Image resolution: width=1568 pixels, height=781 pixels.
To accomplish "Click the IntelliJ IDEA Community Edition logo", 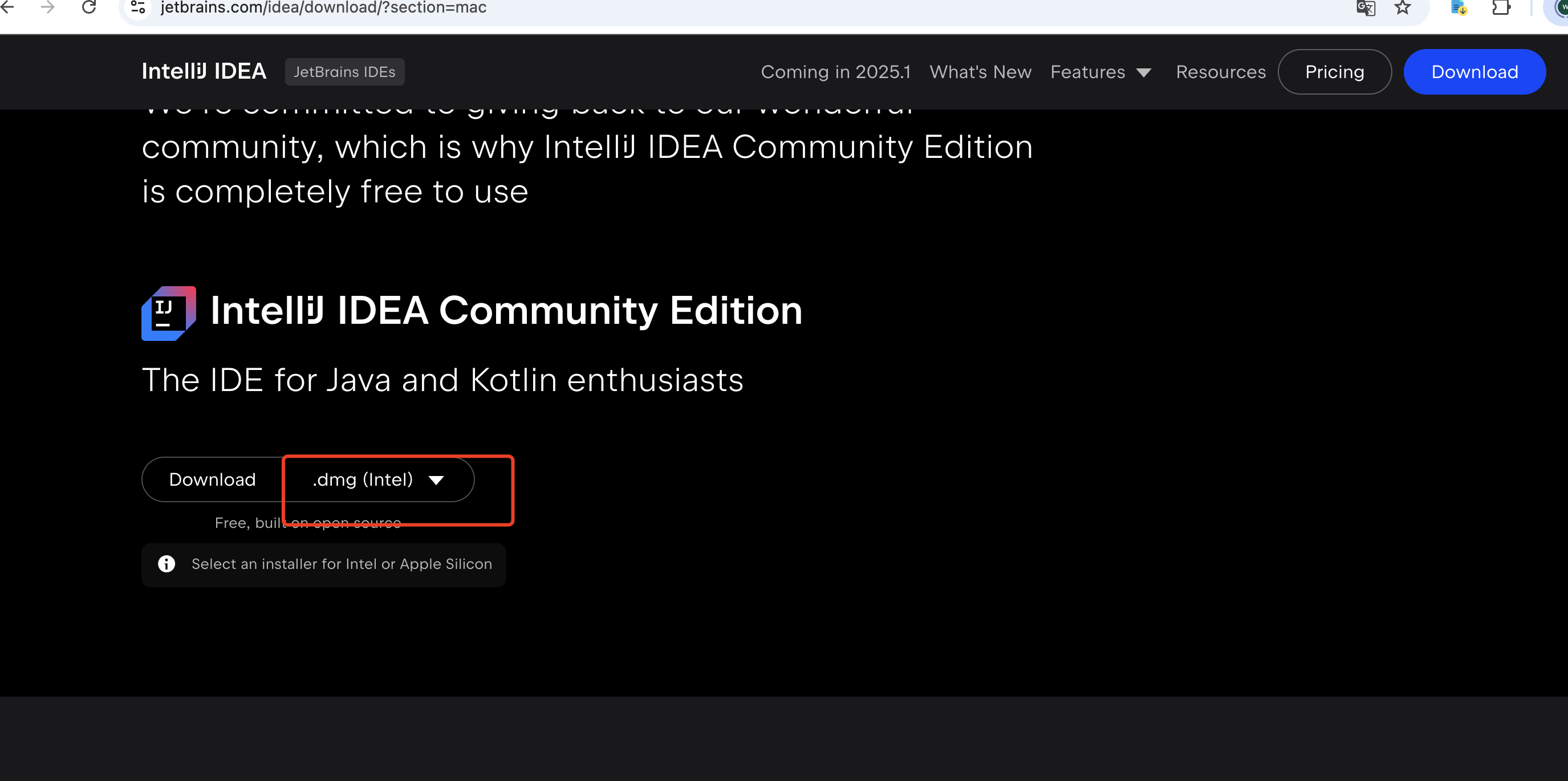I will 169,314.
